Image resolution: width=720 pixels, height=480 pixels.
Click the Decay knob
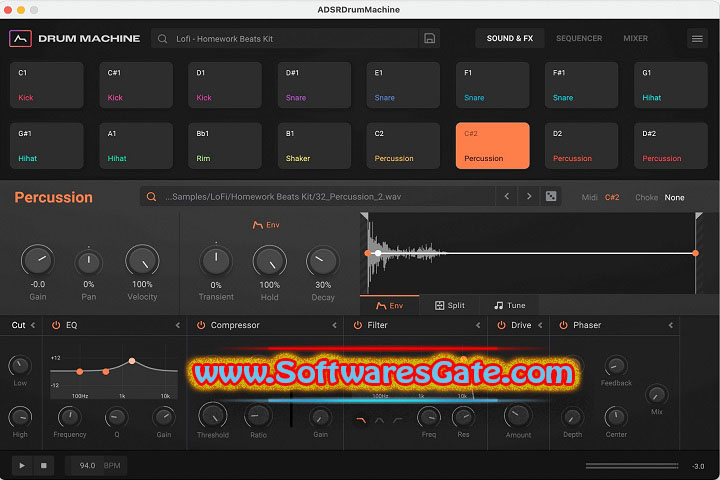(x=323, y=261)
